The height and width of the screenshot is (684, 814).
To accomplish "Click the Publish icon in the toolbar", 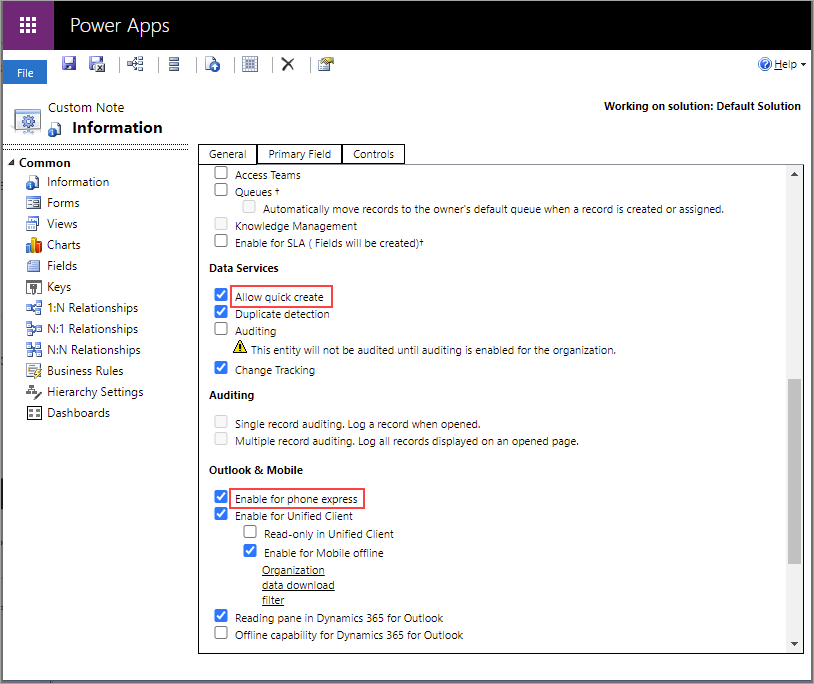I will coord(212,64).
